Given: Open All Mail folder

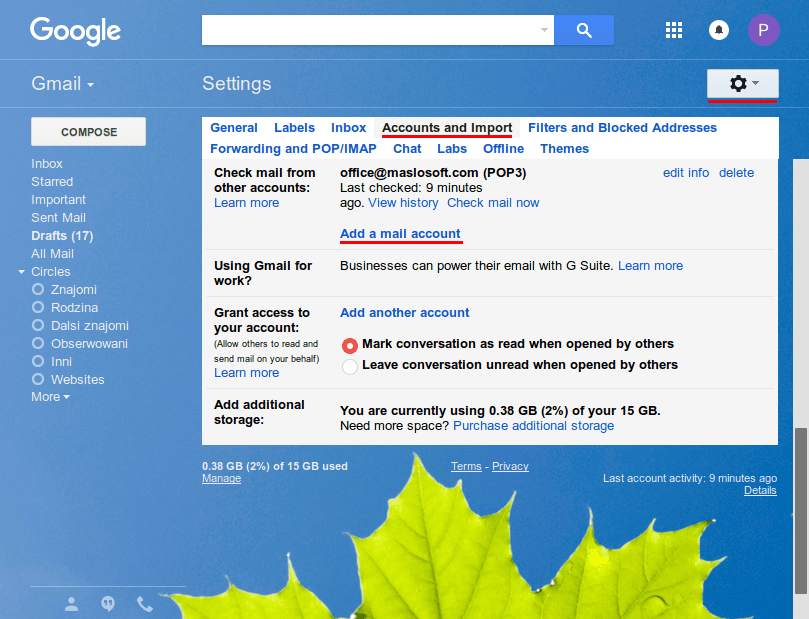Looking at the screenshot, I should tap(53, 254).
